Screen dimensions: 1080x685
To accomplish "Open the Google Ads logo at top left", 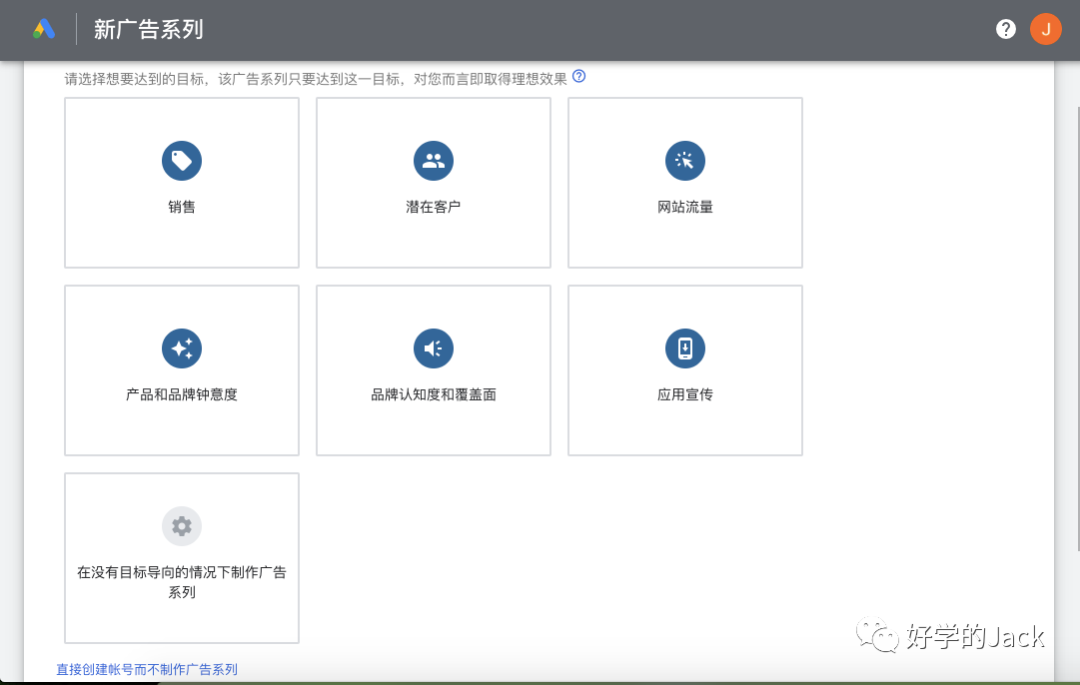I will coord(44,29).
